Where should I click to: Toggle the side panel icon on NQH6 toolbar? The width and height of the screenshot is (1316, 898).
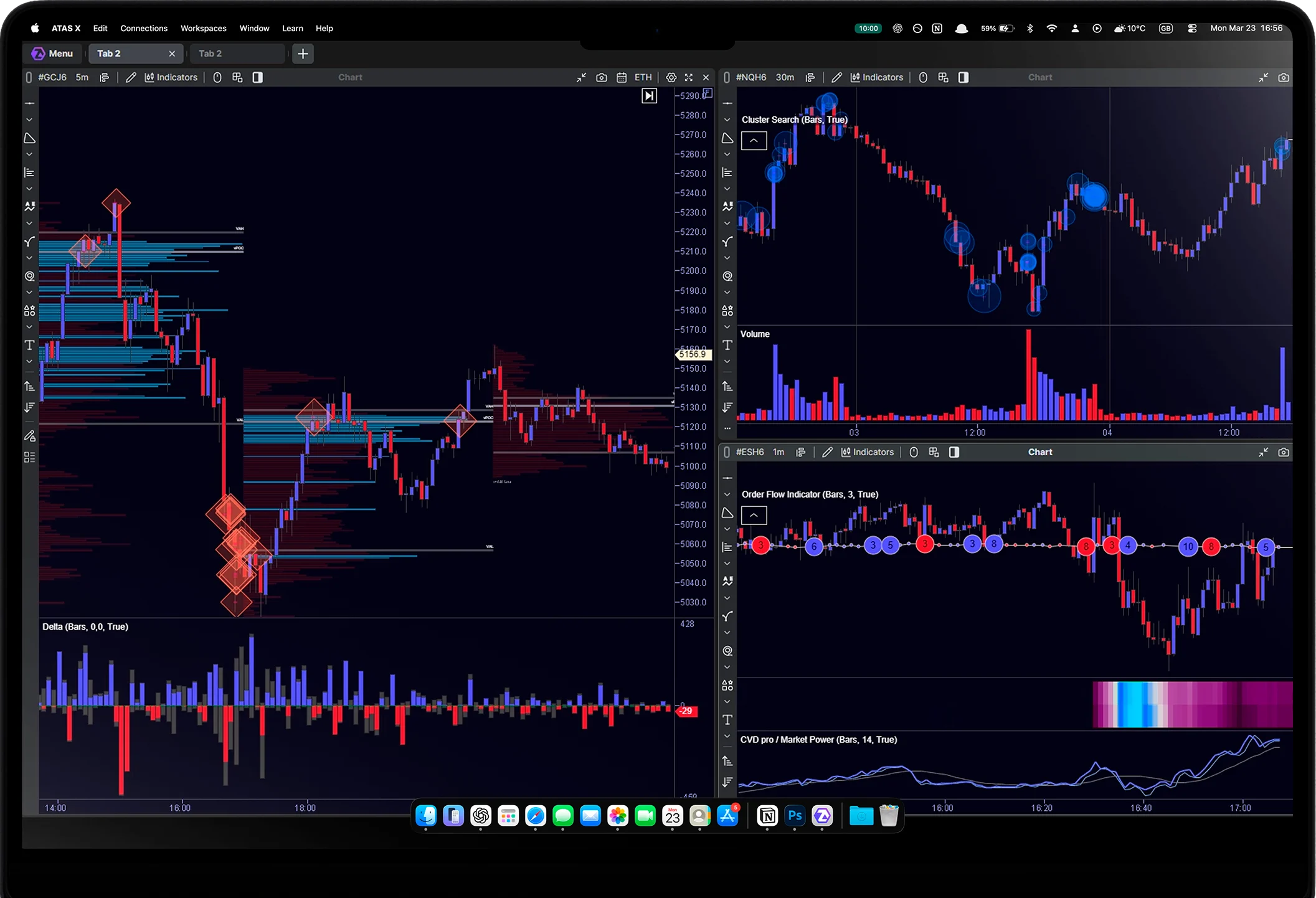963,77
